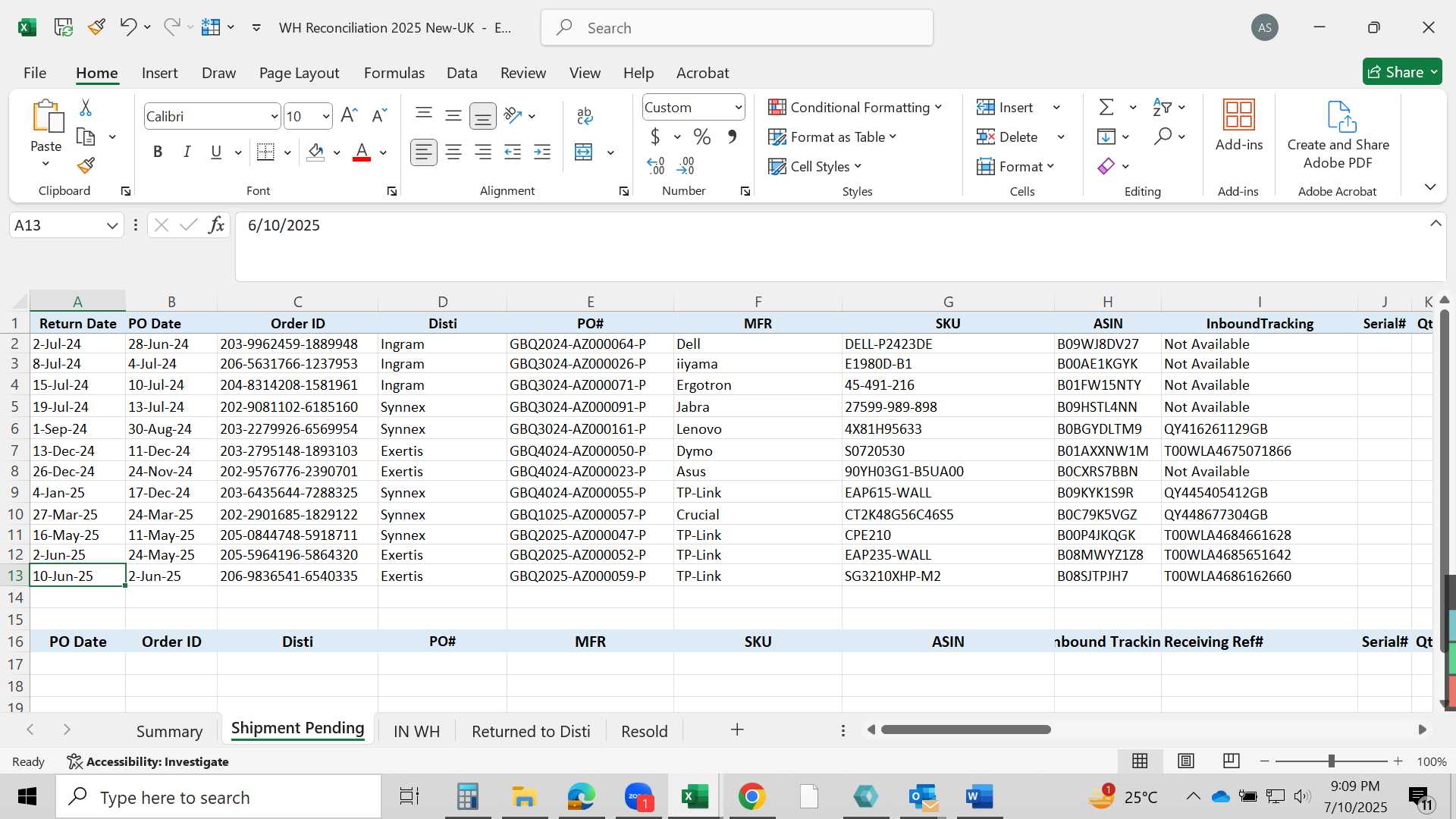
Task: Open the File menu
Action: pos(35,73)
